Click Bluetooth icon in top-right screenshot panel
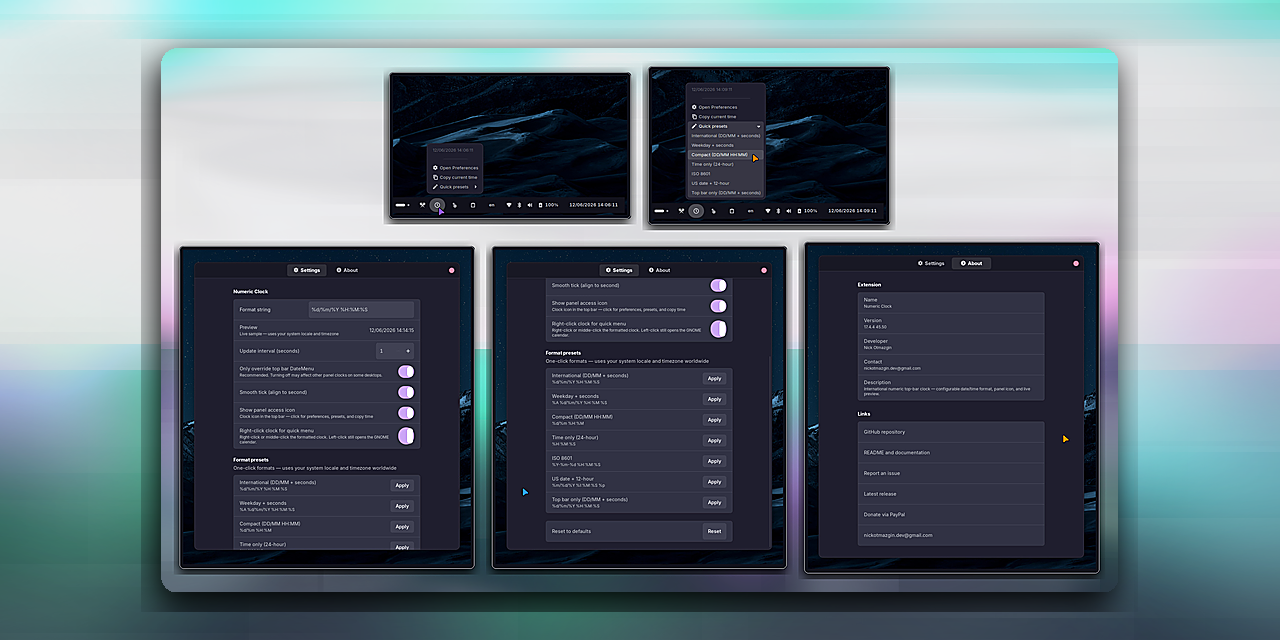 (778, 211)
